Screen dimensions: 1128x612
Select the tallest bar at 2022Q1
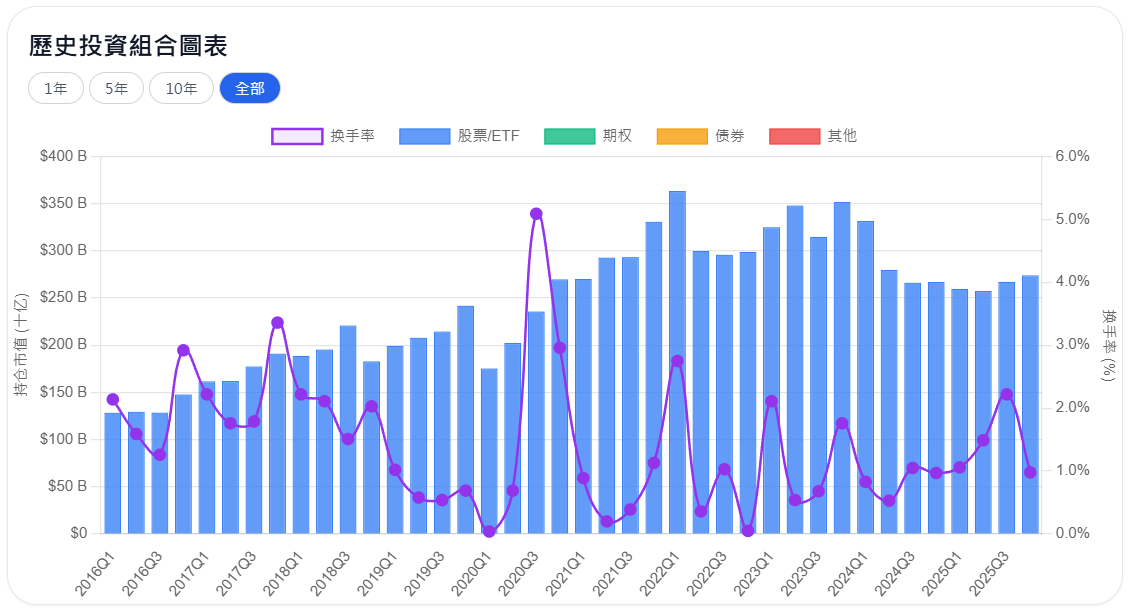[x=676, y=360]
